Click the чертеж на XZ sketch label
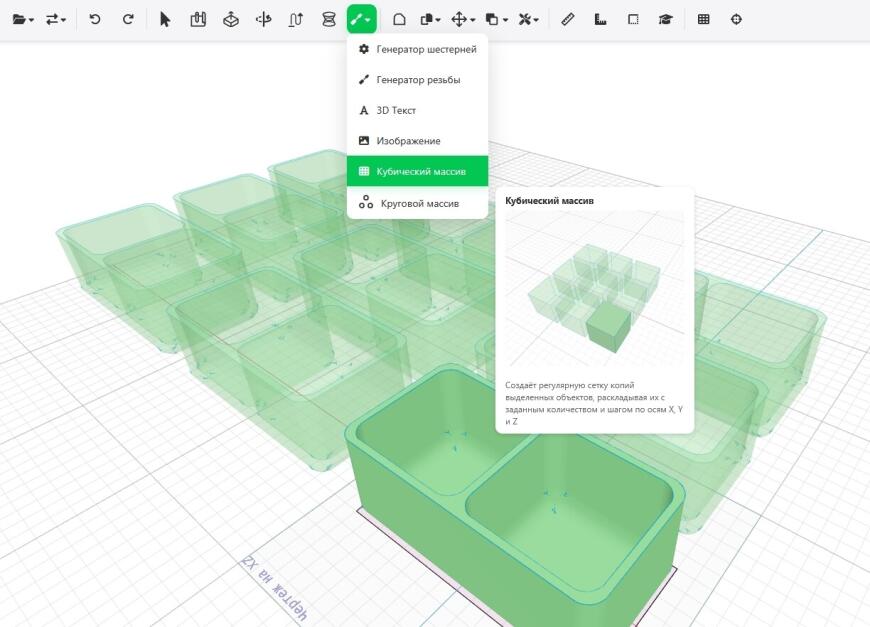 point(274,588)
